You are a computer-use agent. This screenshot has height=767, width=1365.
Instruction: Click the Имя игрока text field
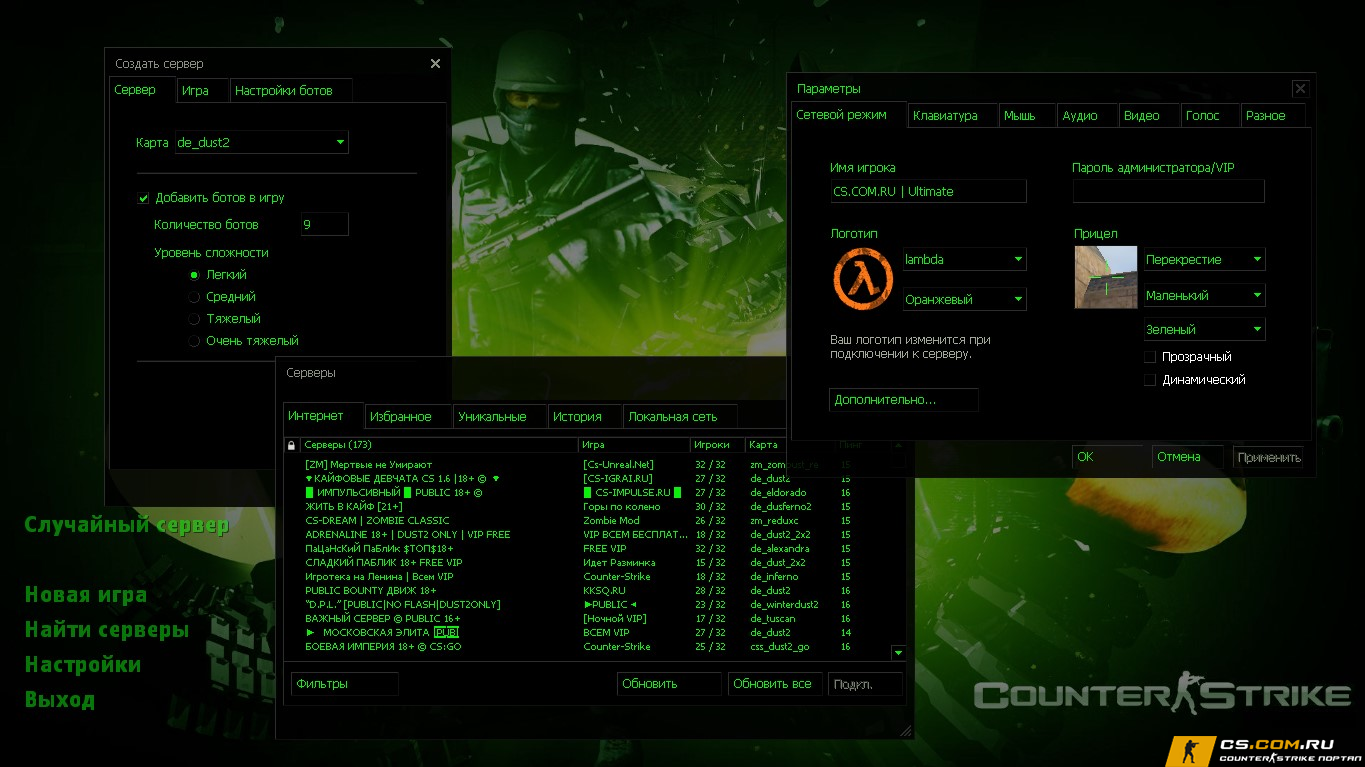928,191
